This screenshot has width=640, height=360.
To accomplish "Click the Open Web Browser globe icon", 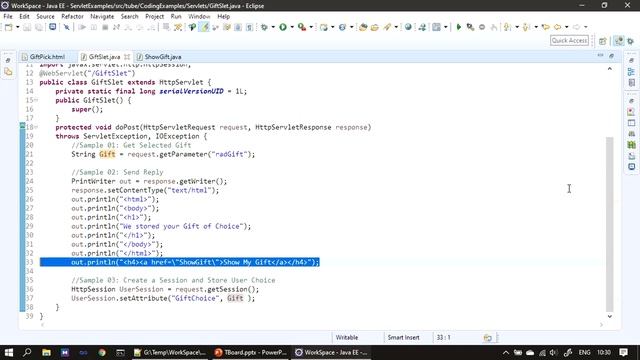I will coord(408,27).
